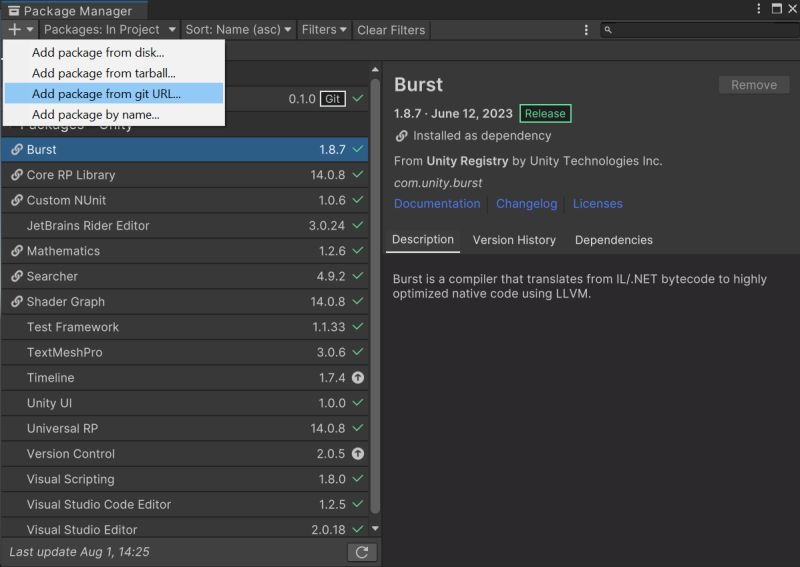Click the package list scroll-up arrow
800x567 pixels.
point(376,69)
